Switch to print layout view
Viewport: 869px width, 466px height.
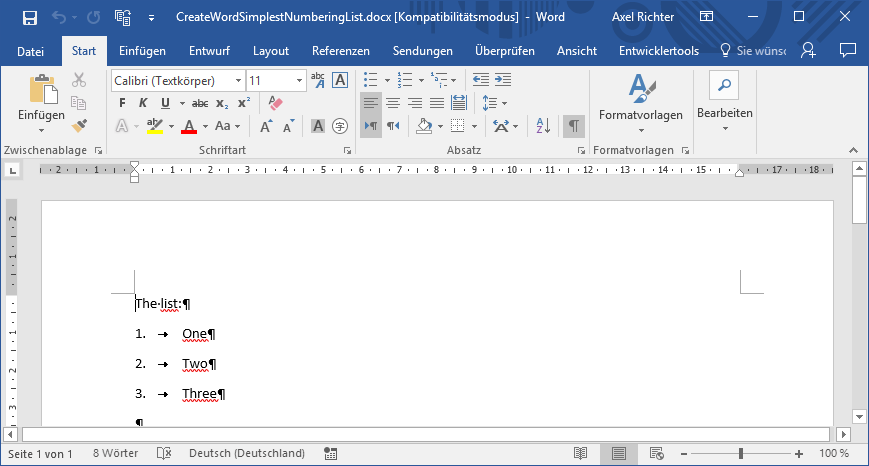tap(618, 454)
